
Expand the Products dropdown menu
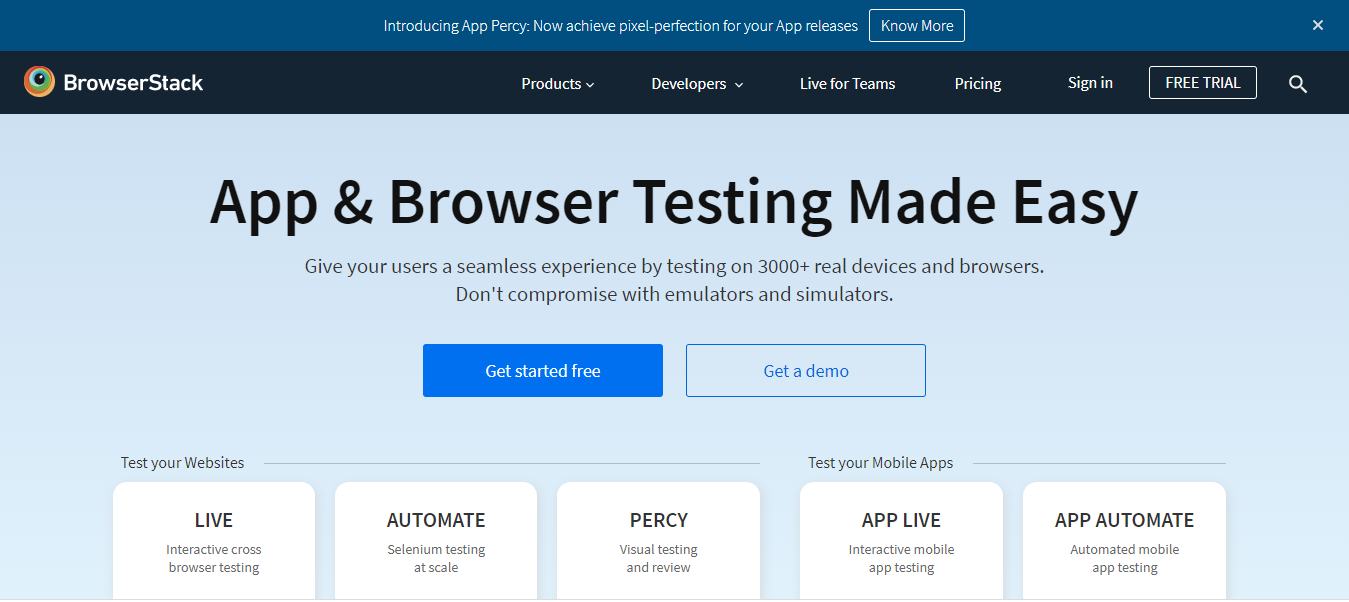tap(558, 84)
